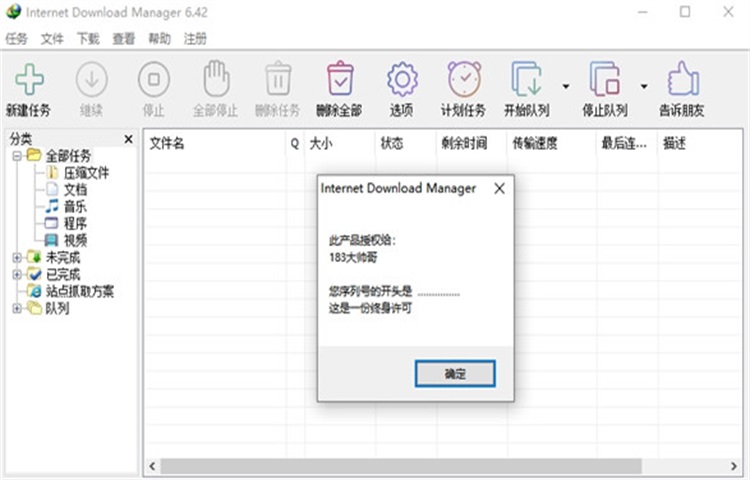Click the Q column header
The width and height of the screenshot is (750, 480).
[x=295, y=143]
